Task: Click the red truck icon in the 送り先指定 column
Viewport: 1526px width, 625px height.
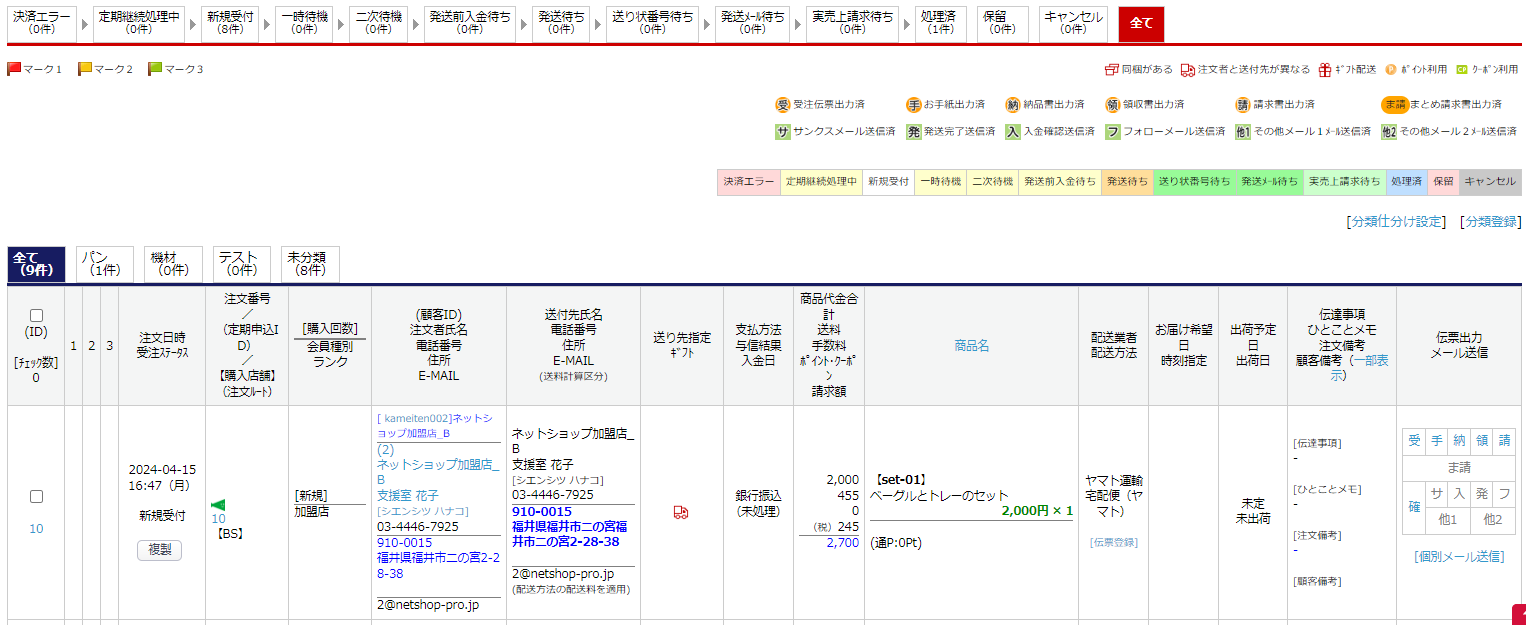Action: pyautogui.click(x=681, y=512)
